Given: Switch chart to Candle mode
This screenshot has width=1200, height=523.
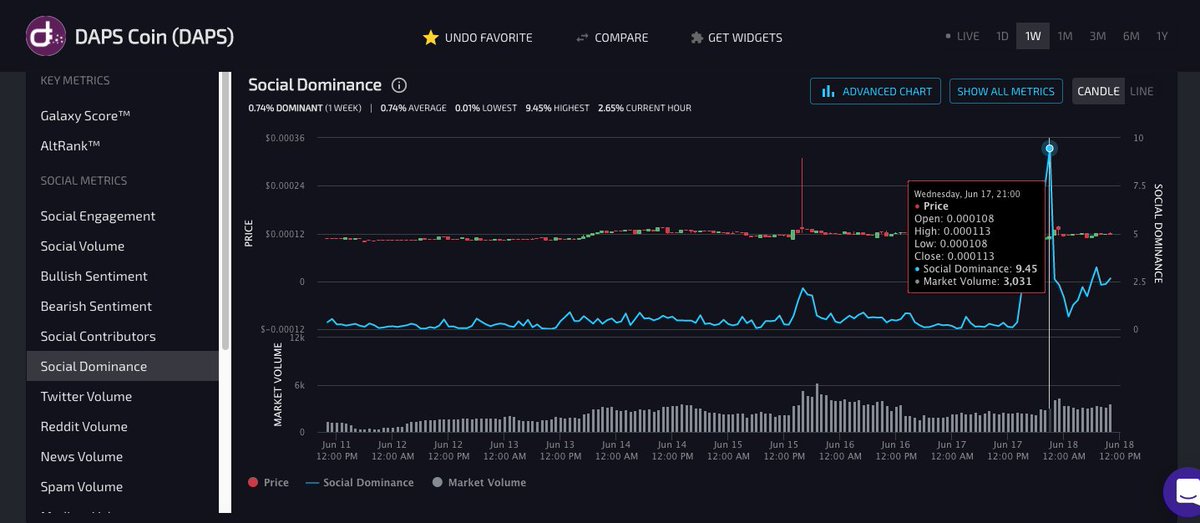Looking at the screenshot, I should point(1098,91).
